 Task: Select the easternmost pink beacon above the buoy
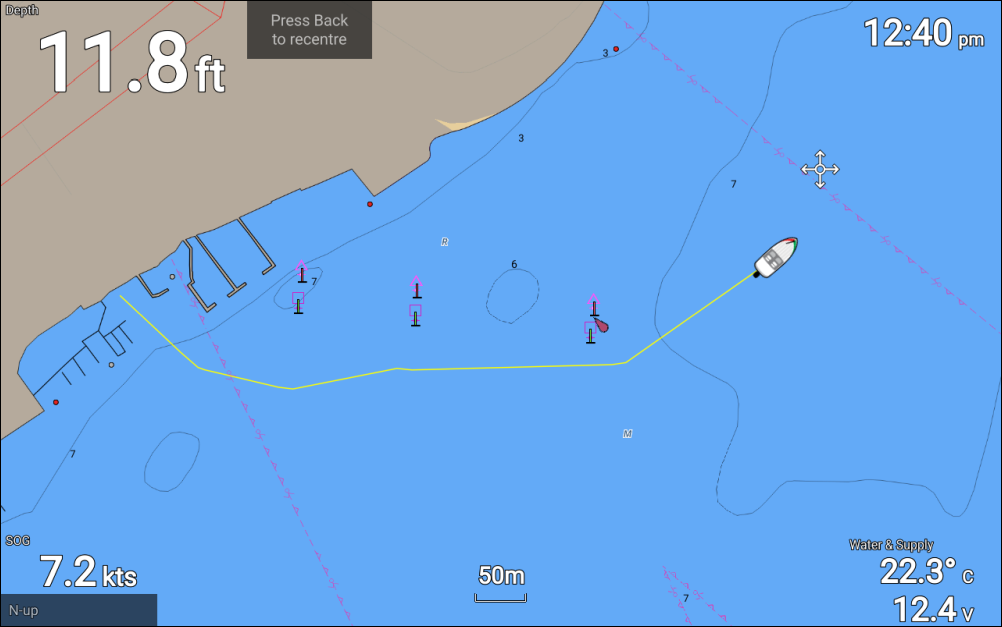(x=594, y=305)
